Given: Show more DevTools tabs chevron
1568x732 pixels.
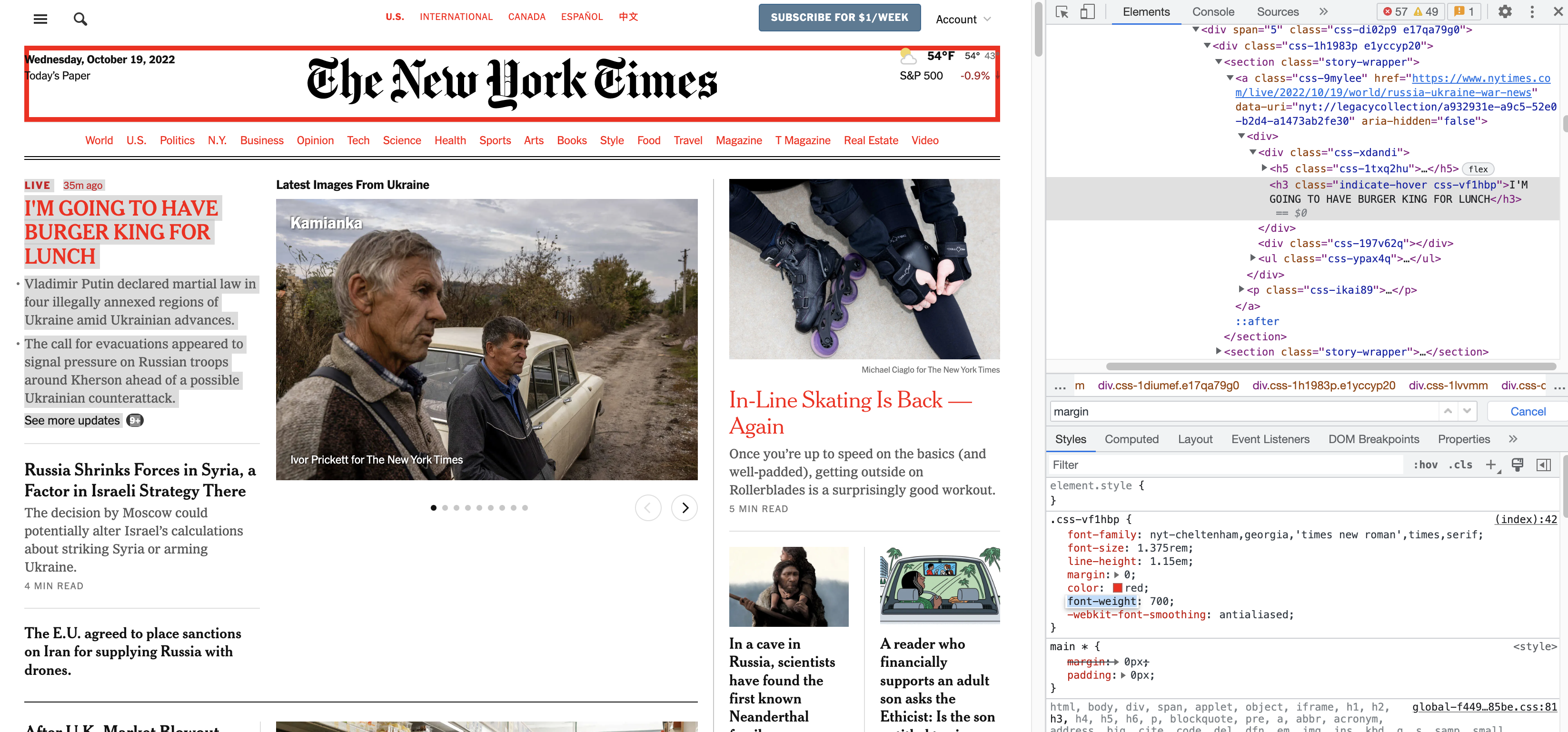Looking at the screenshot, I should coord(1323,11).
